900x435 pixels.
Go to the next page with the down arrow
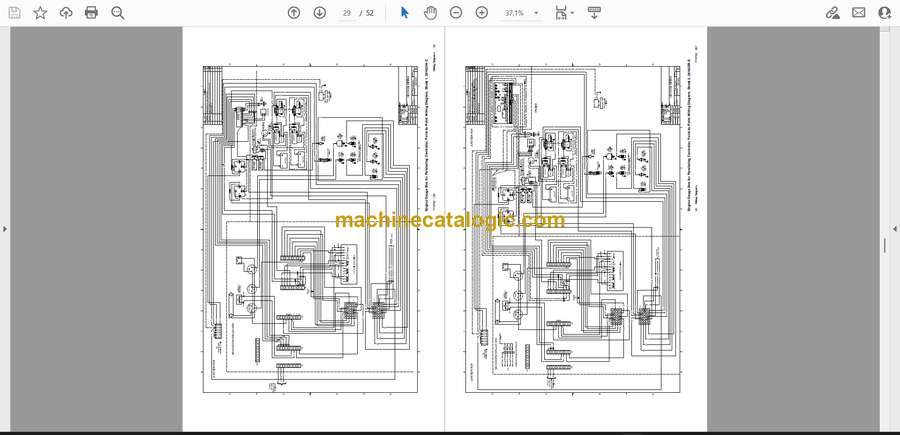(320, 13)
